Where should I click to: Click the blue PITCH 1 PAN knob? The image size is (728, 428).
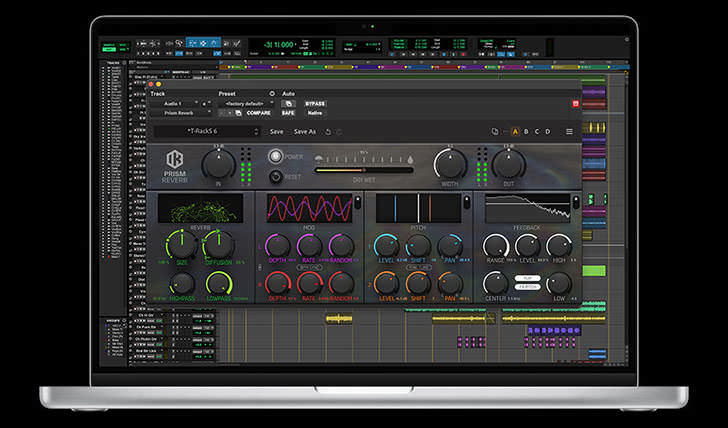(450, 246)
